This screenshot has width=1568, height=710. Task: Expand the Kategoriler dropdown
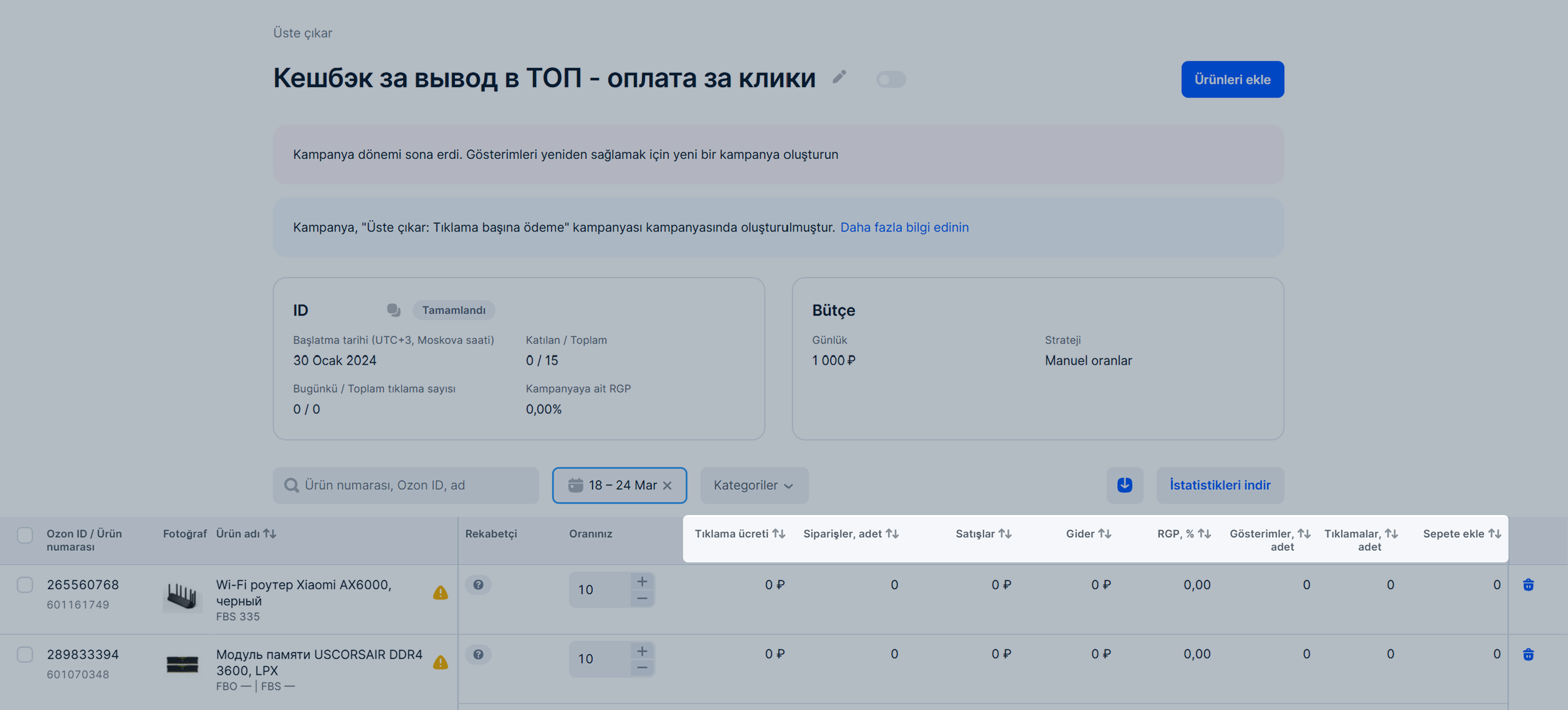coord(753,485)
